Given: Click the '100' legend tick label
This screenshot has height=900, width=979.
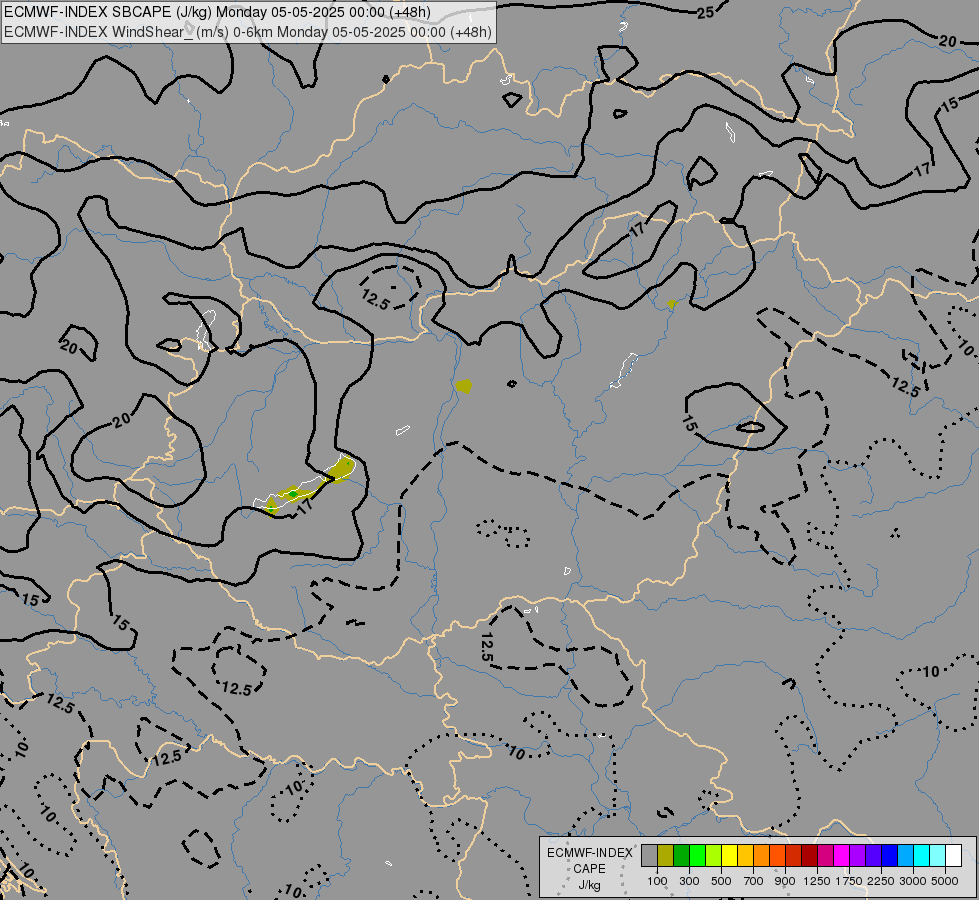Looking at the screenshot, I should click(657, 881).
